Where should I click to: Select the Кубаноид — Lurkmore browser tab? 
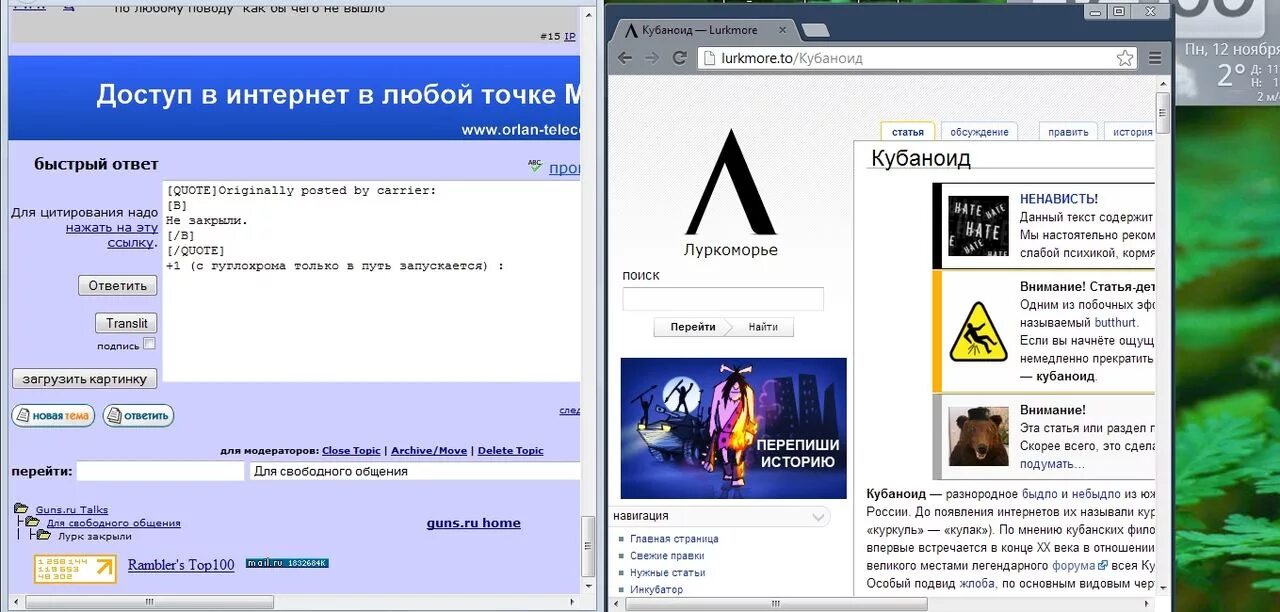point(704,30)
